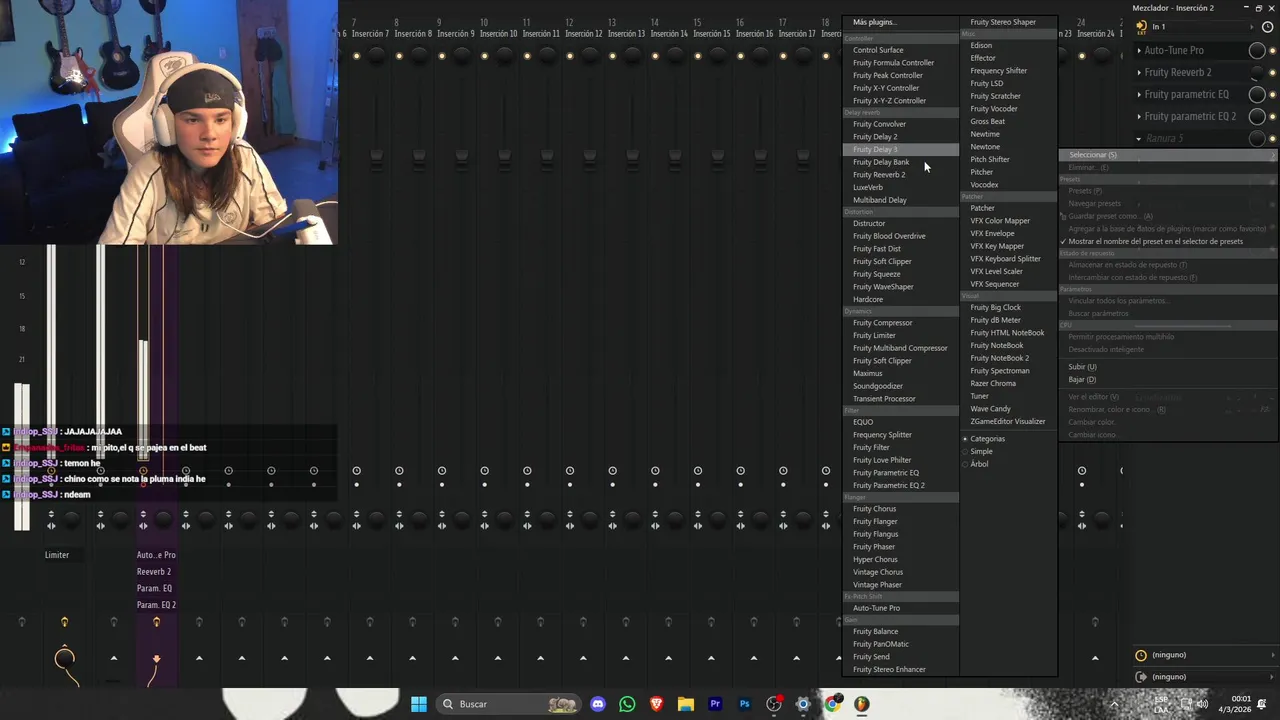Open Fruity Reeverb 2 slot dropdown arrow

(x=1139, y=72)
